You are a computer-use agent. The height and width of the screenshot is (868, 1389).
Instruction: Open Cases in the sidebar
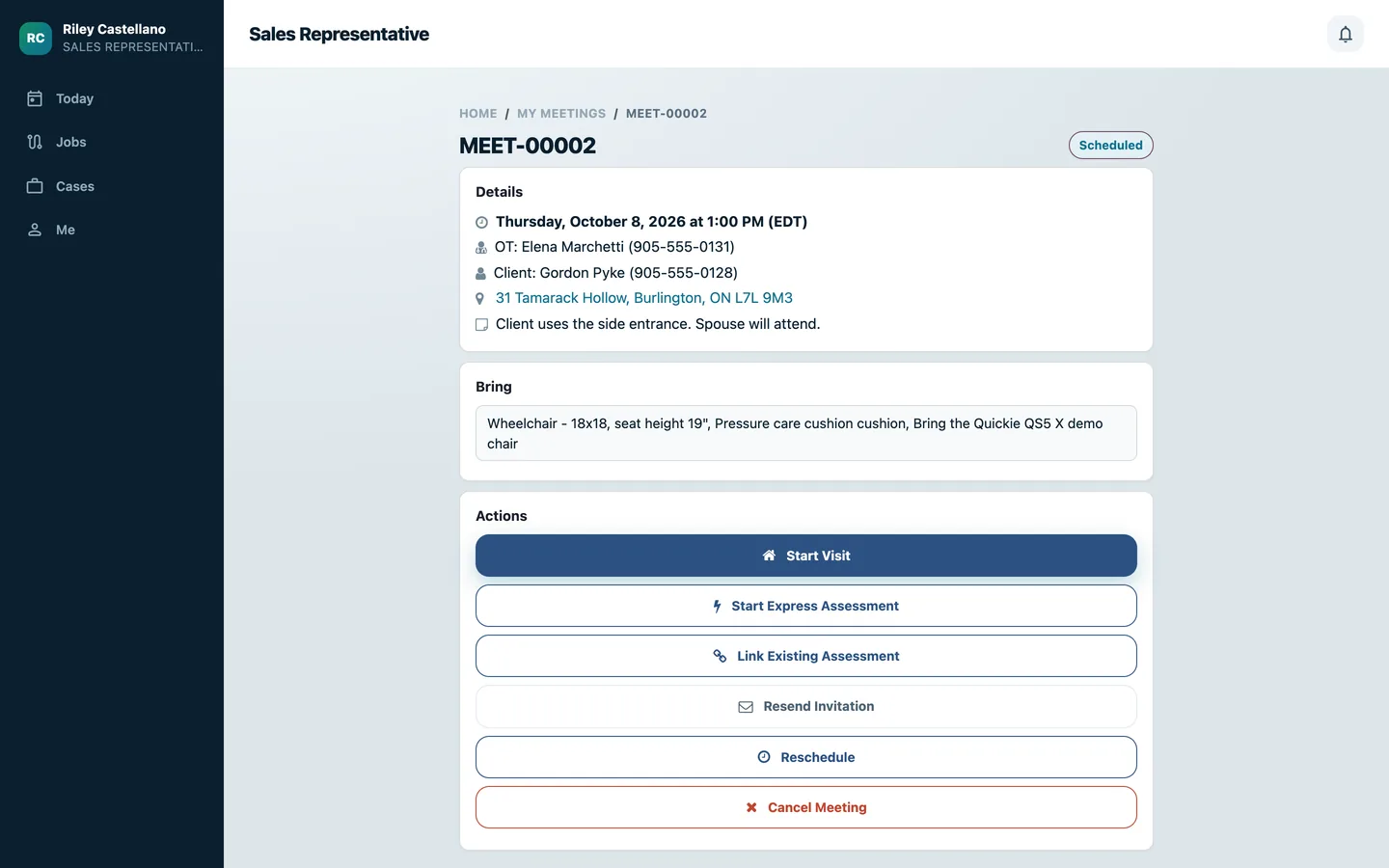pyautogui.click(x=112, y=186)
